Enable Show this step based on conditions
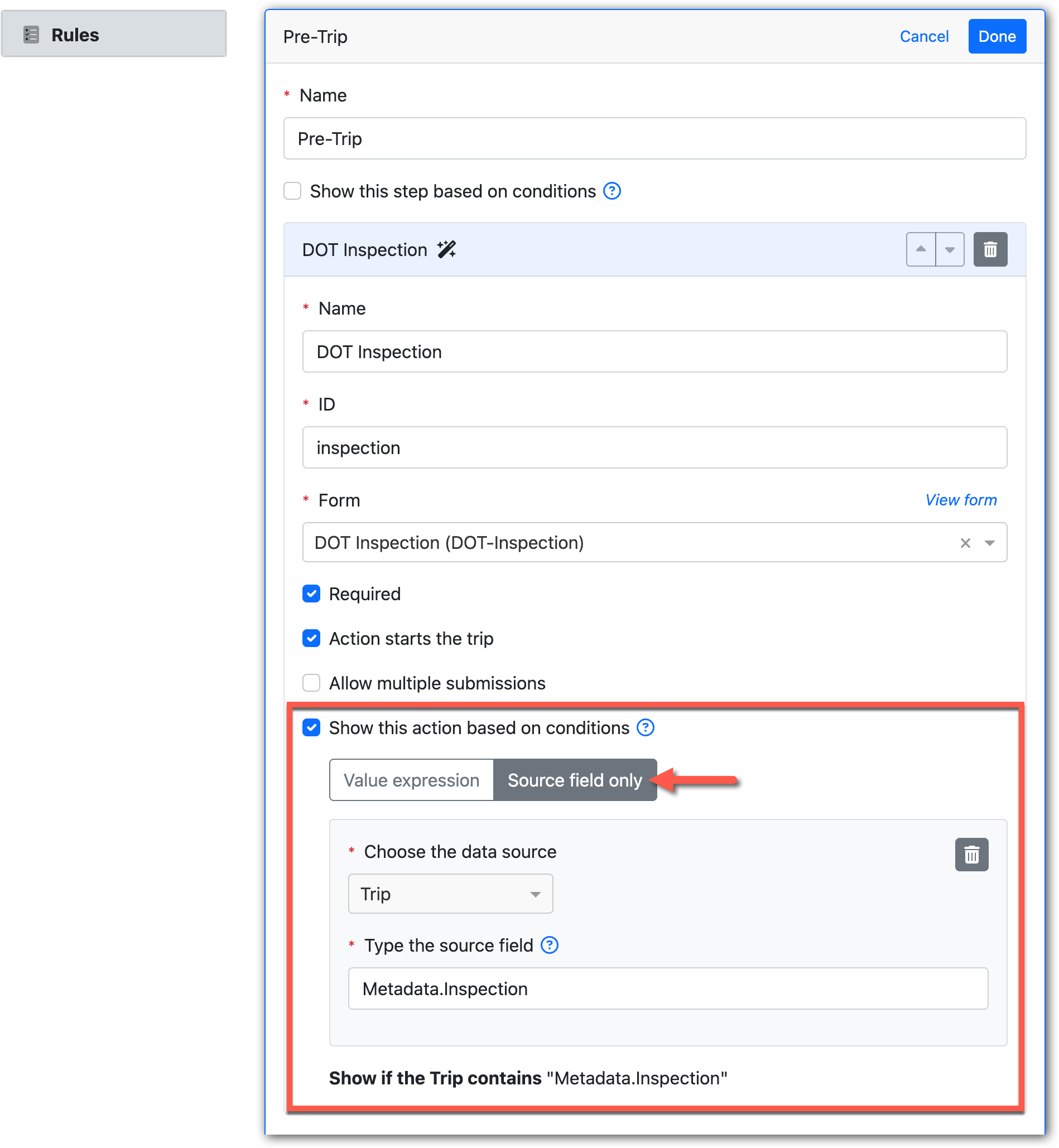The image size is (1059, 1148). point(293,191)
